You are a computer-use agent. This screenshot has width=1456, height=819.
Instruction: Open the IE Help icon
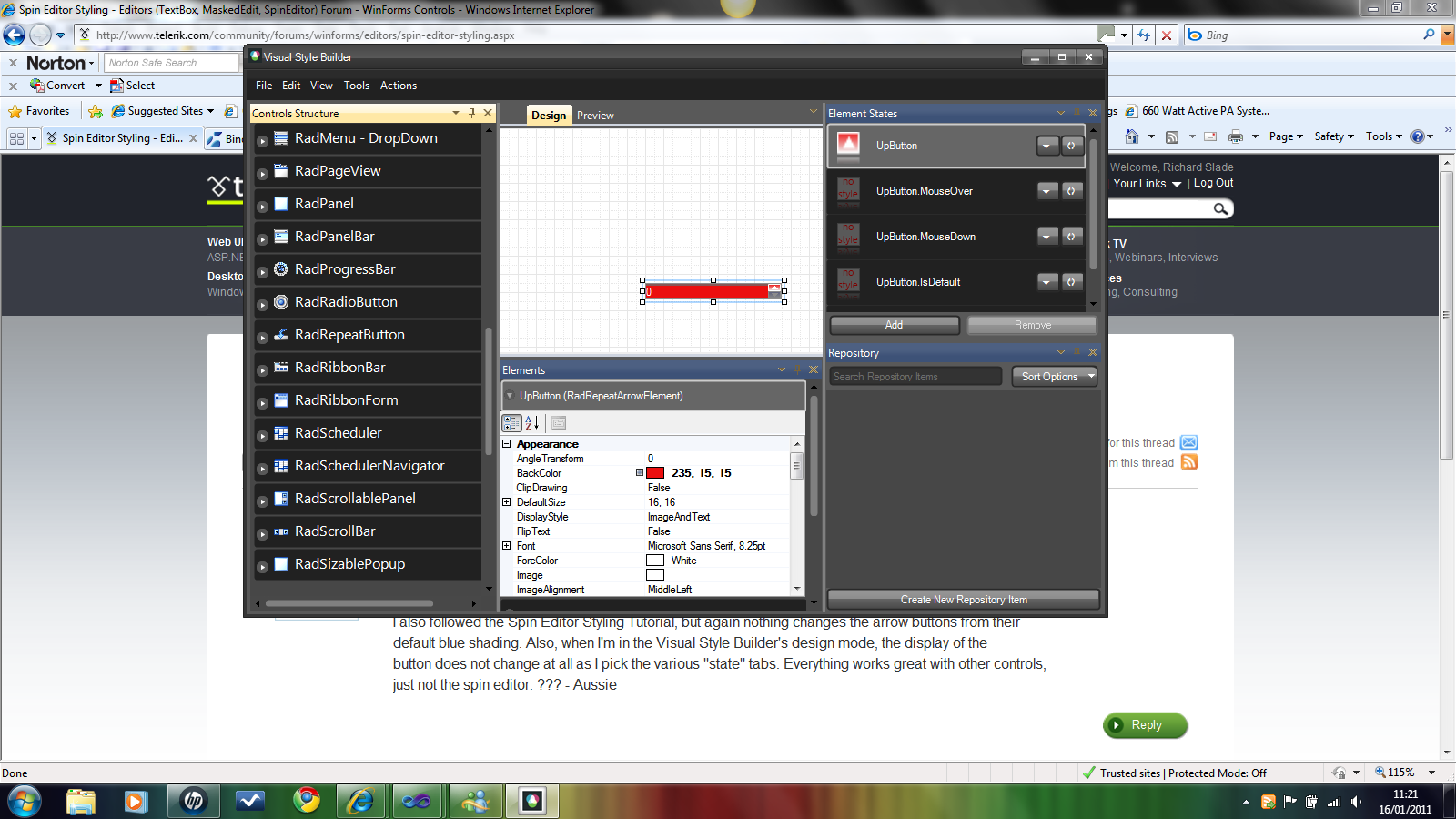(1417, 136)
